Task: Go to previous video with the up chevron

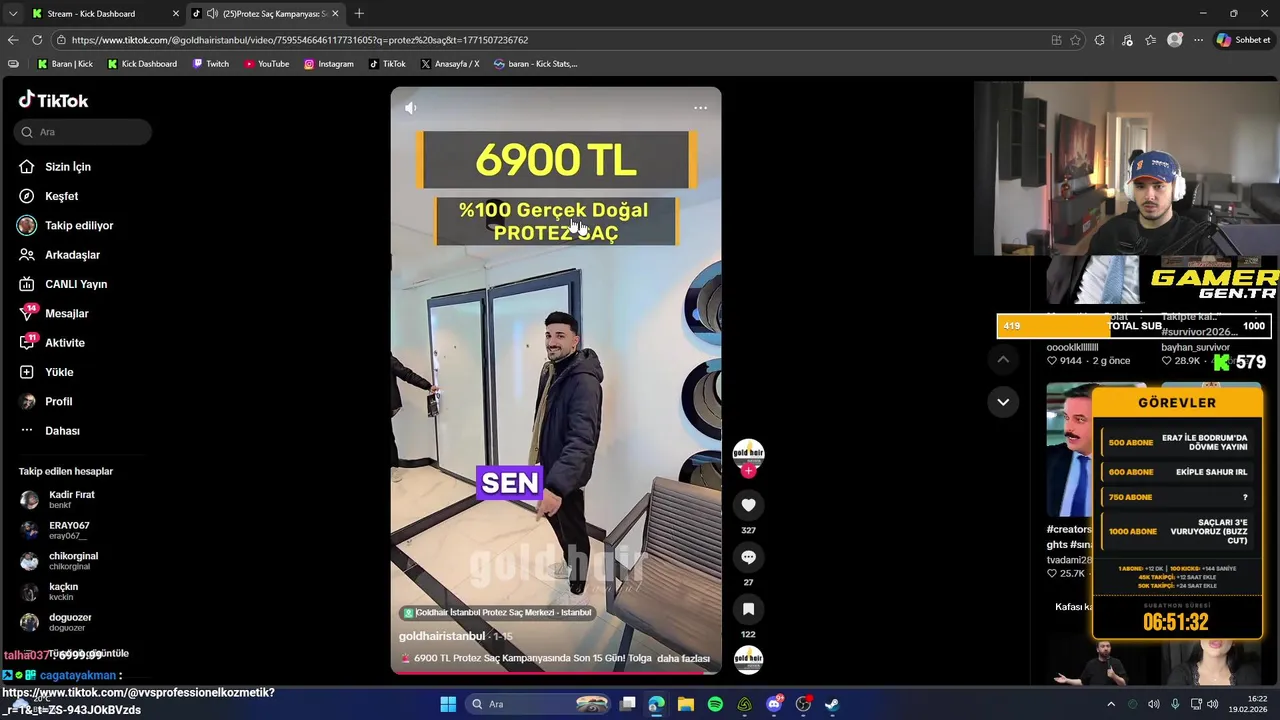Action: 1003,359
